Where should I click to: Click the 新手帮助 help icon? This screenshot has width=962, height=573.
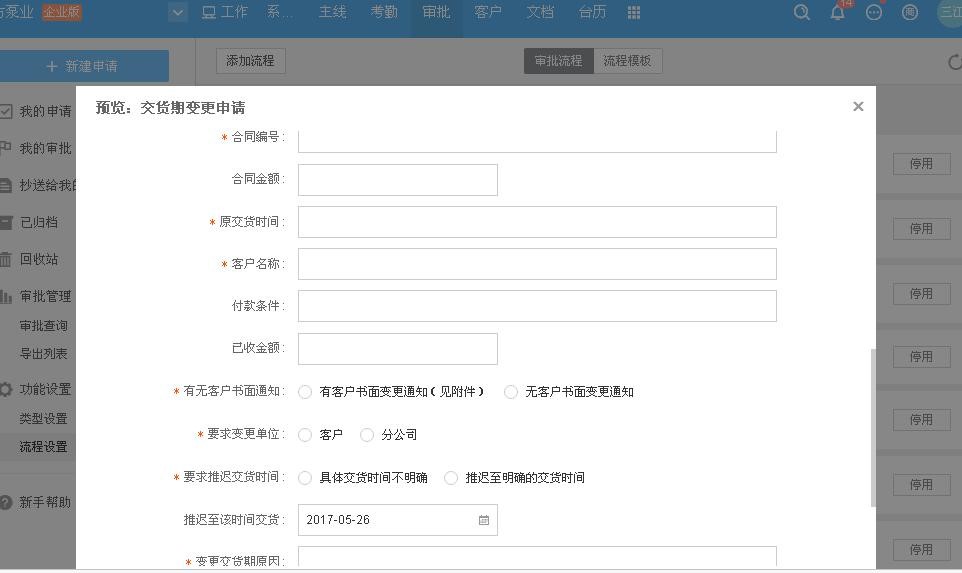(6, 502)
